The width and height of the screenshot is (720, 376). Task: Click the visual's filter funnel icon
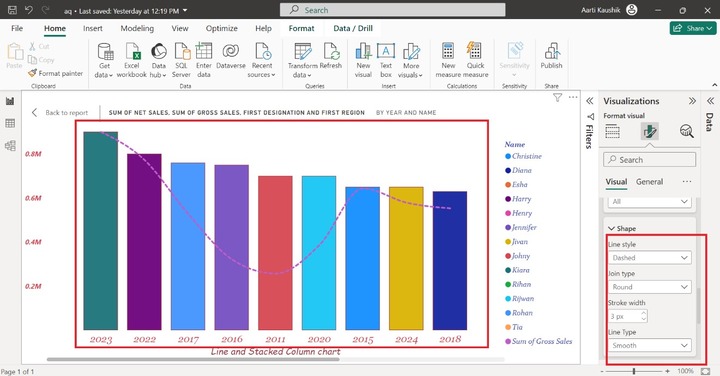pos(557,97)
